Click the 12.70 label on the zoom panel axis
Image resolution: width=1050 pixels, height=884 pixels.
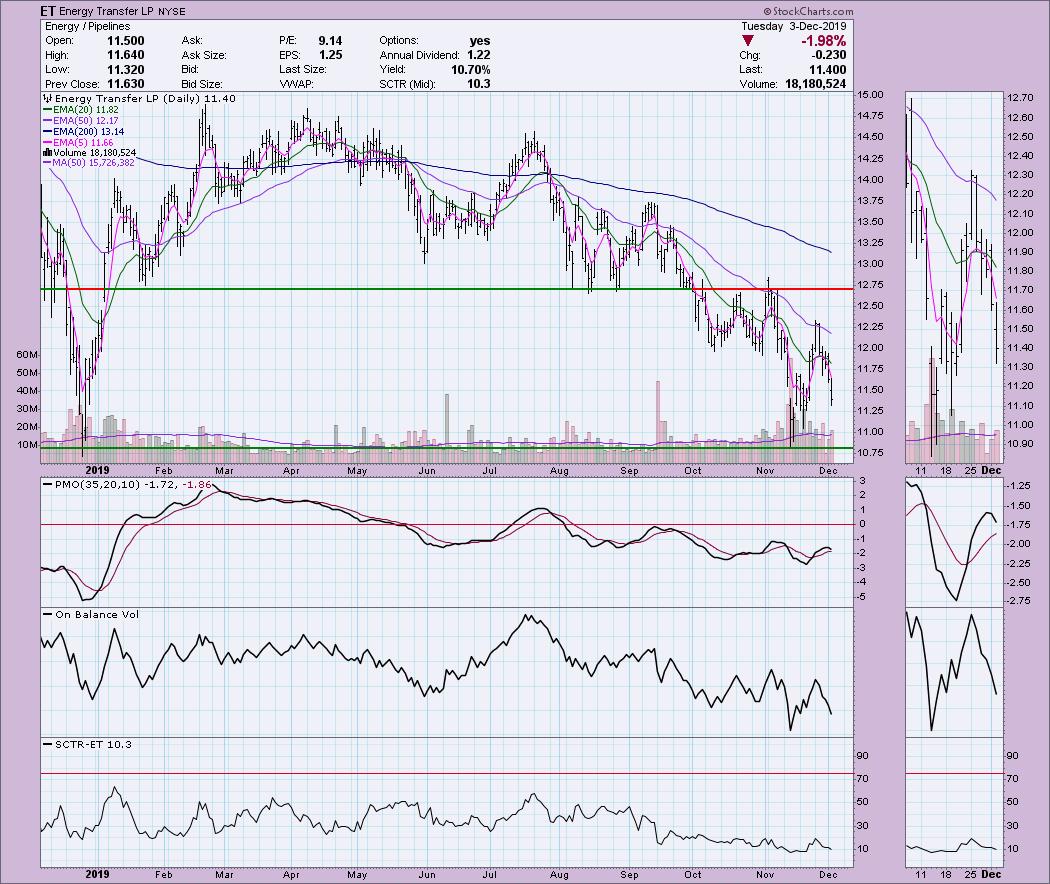pos(1019,98)
